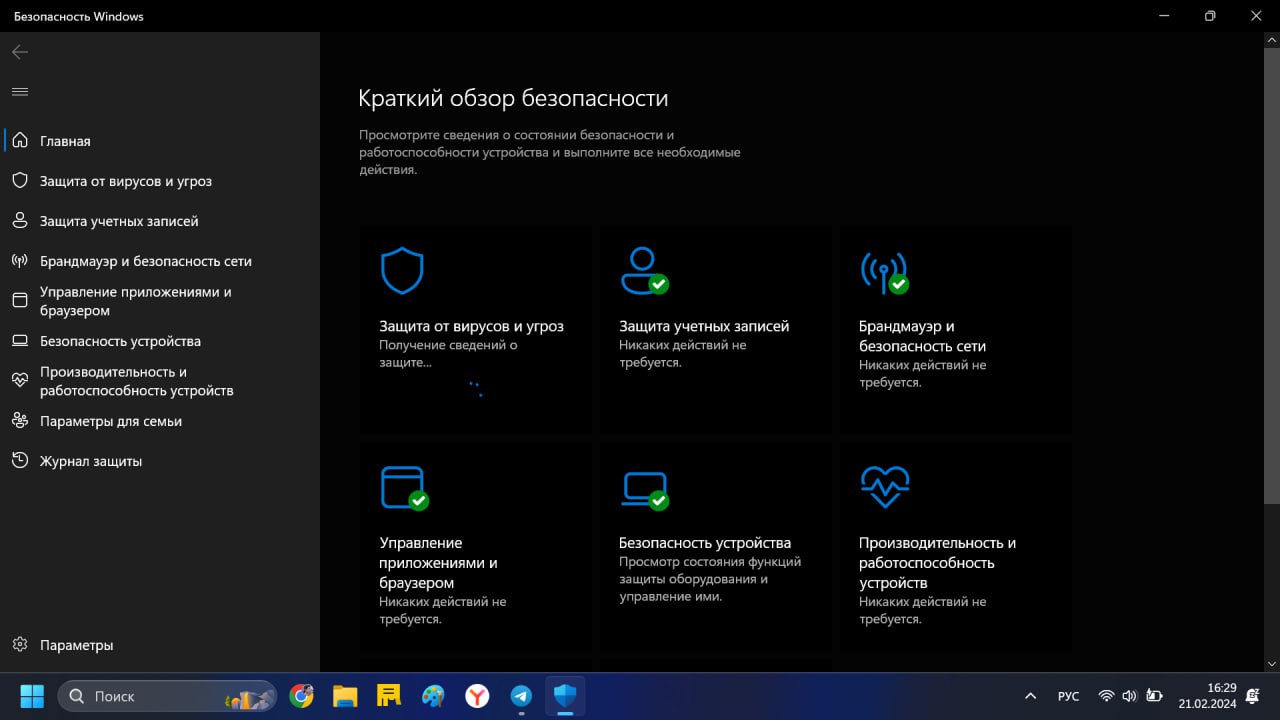The height and width of the screenshot is (720, 1280).
Task: Open the notification bell in taskbar
Action: tap(1252, 696)
